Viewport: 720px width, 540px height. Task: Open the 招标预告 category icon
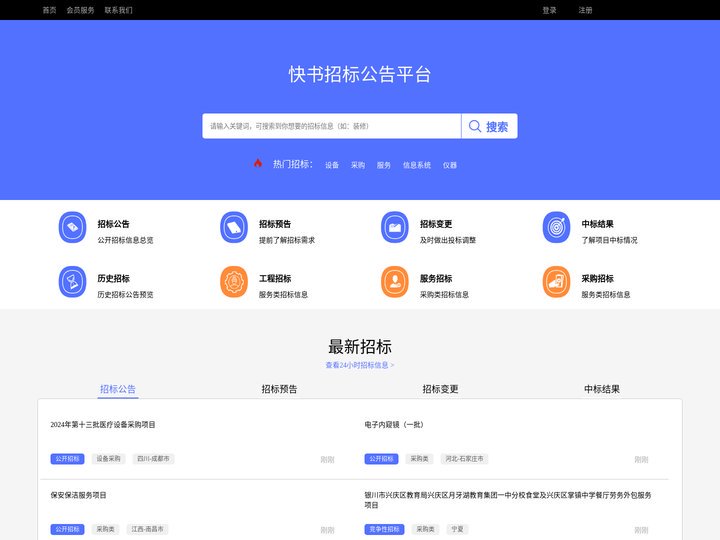click(x=234, y=227)
